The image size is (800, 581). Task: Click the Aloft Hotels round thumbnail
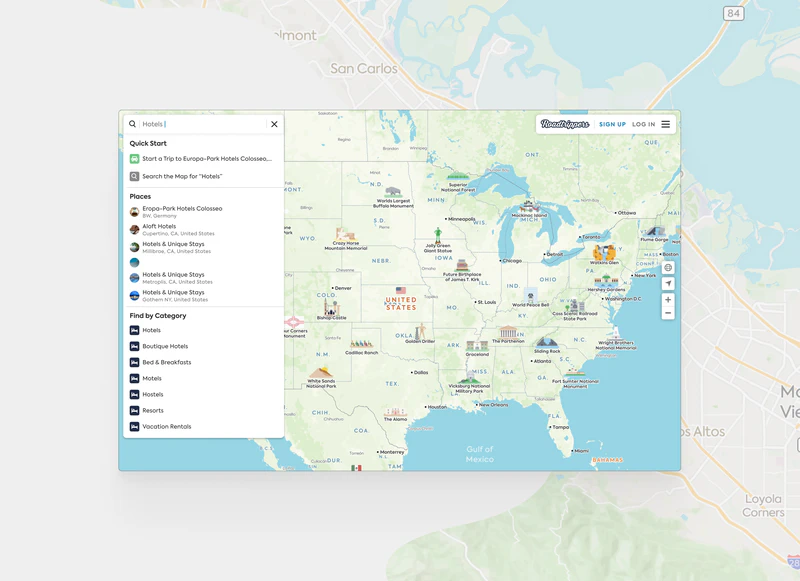pos(134,230)
